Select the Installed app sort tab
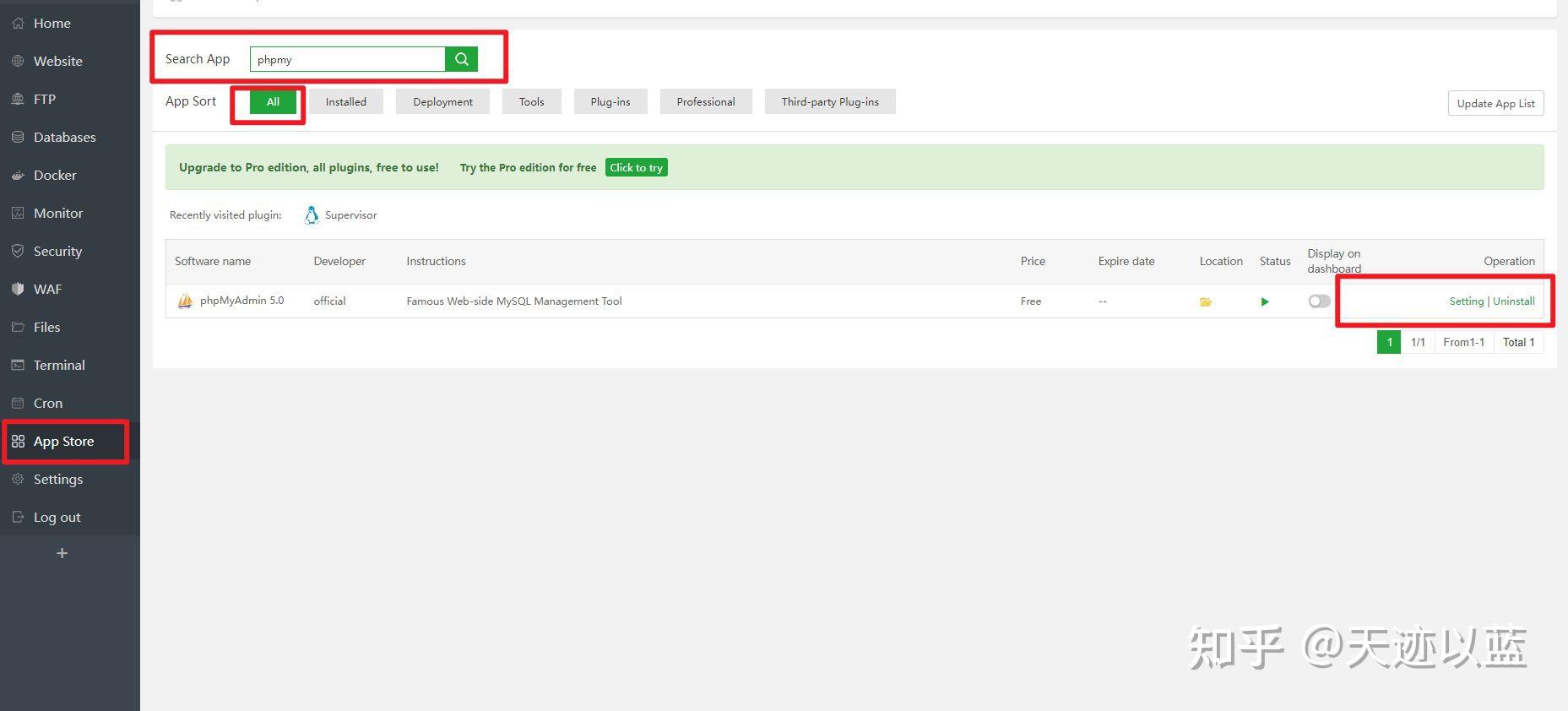 [346, 101]
